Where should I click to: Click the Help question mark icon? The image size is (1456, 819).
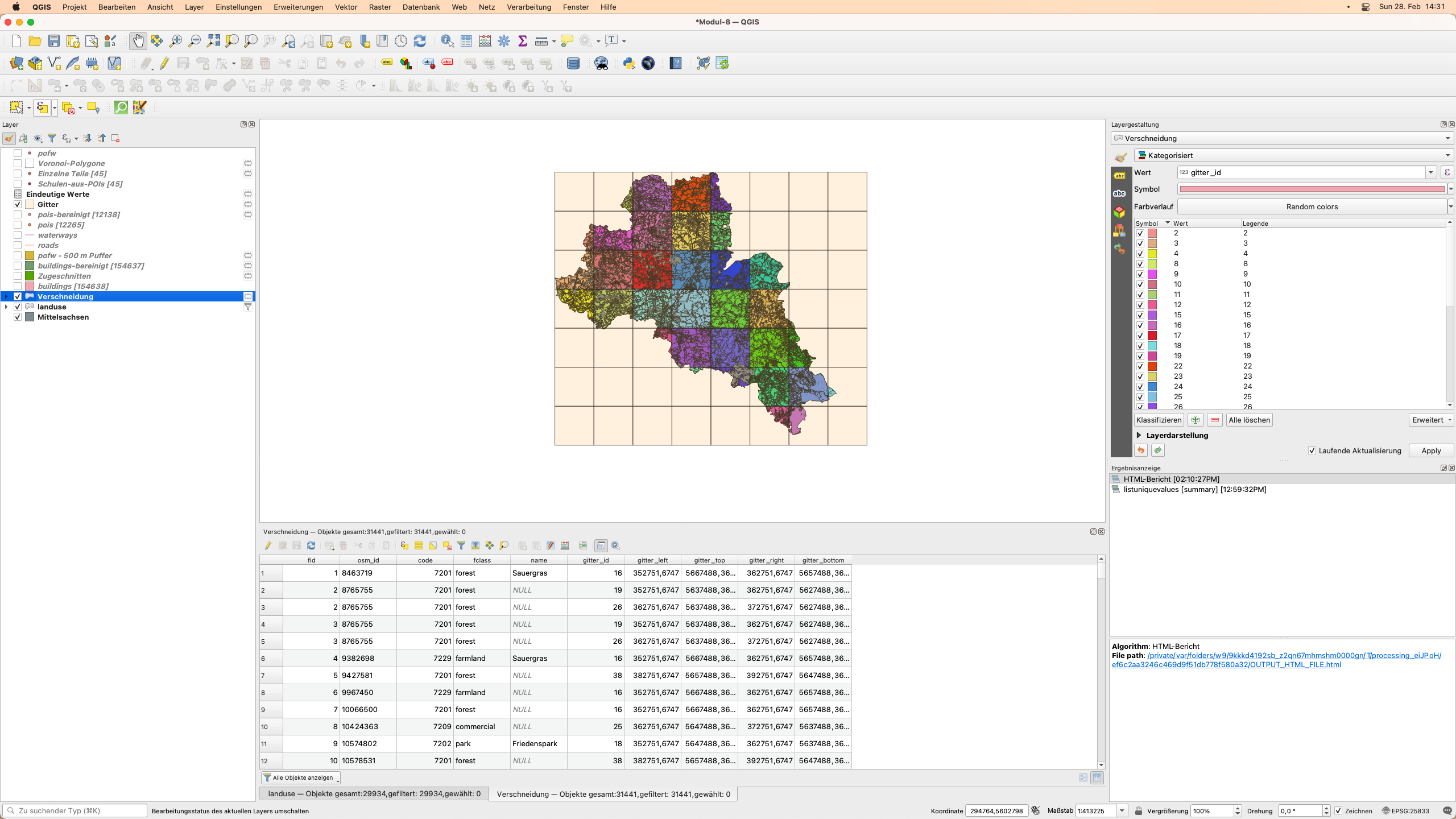point(676,63)
